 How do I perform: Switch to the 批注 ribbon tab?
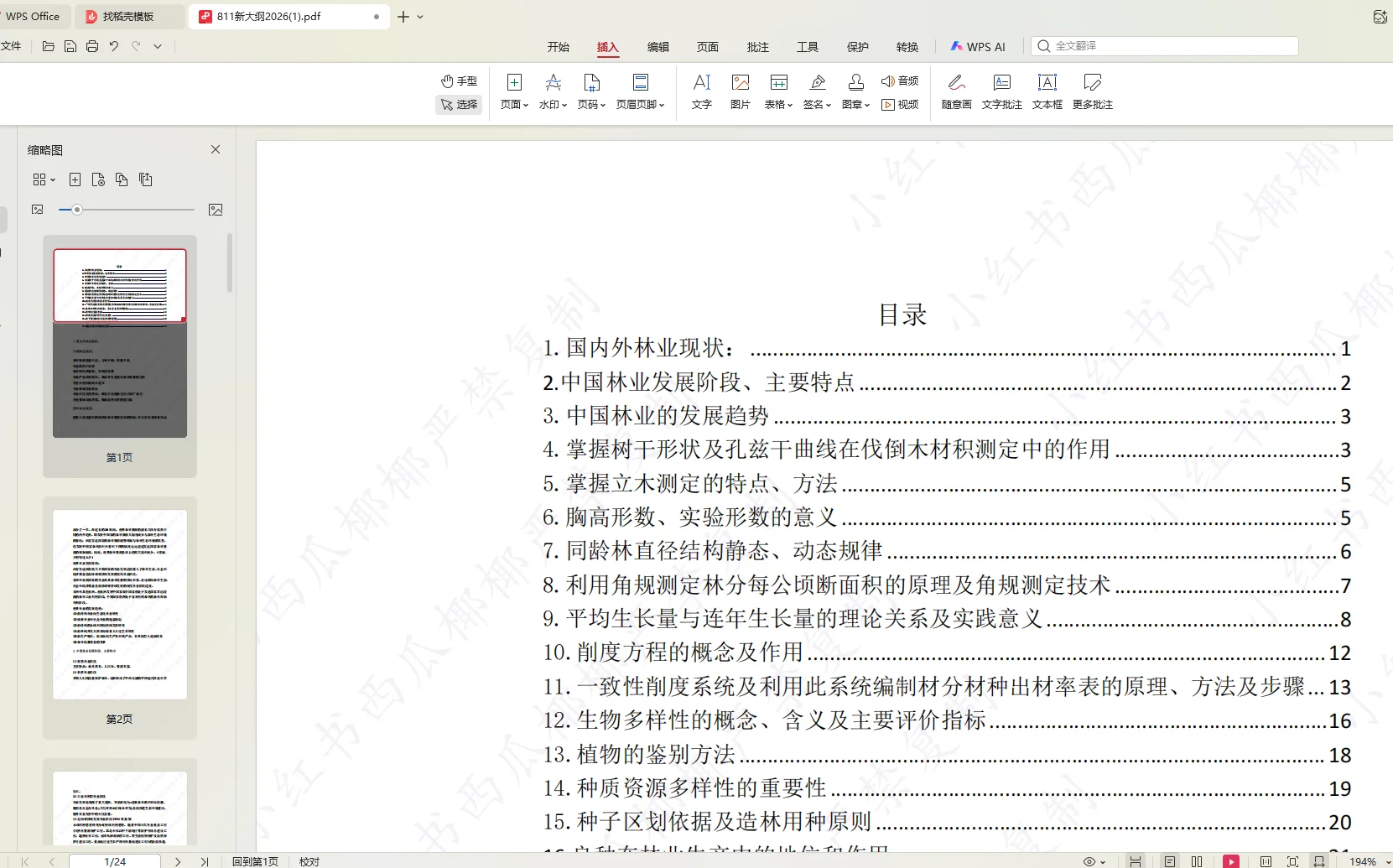757,47
